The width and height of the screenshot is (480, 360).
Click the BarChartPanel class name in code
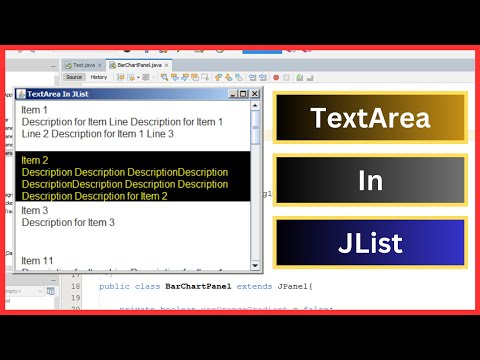point(198,286)
